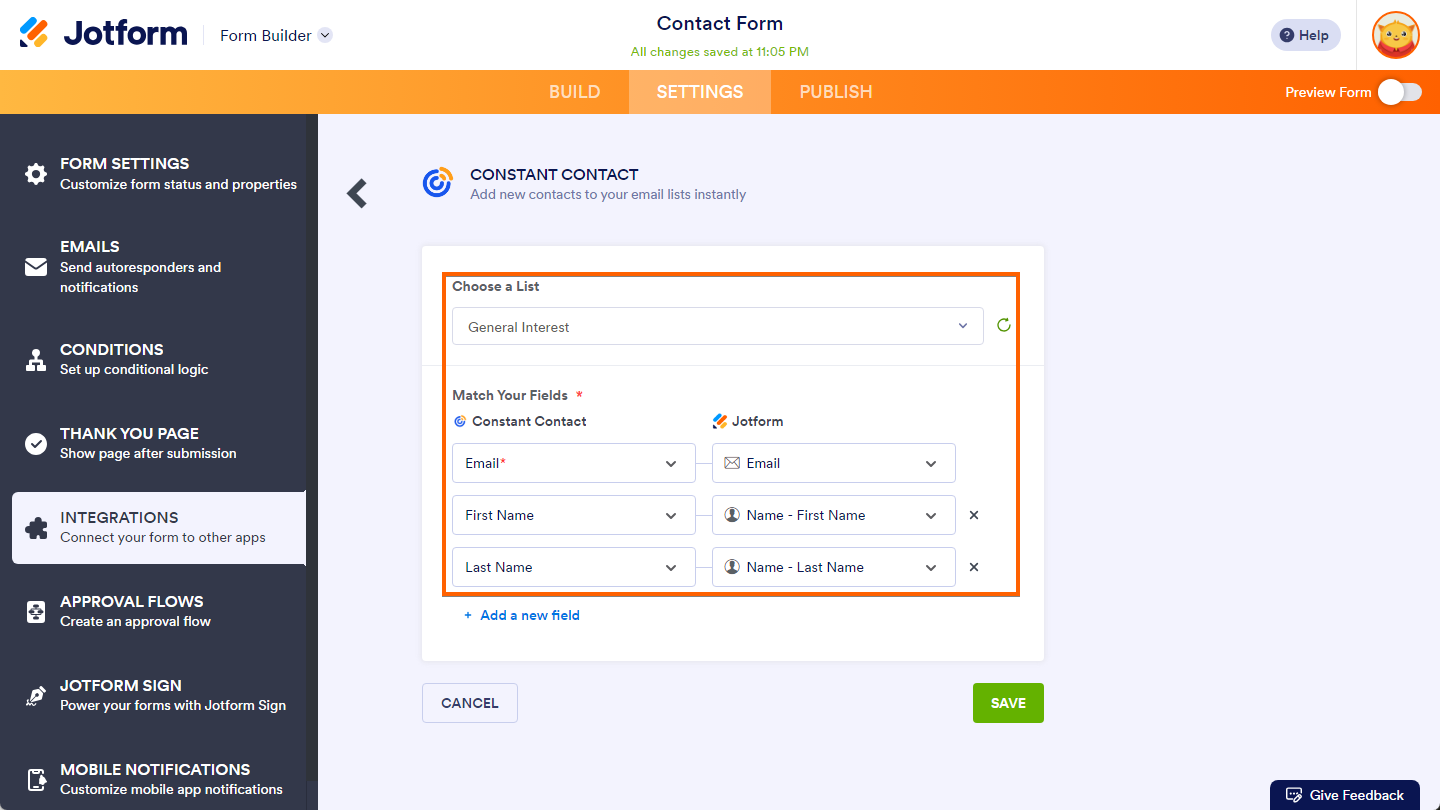Open the Name - First Name Jotform dropdown
Screen dimensions: 1440x810
coord(833,515)
